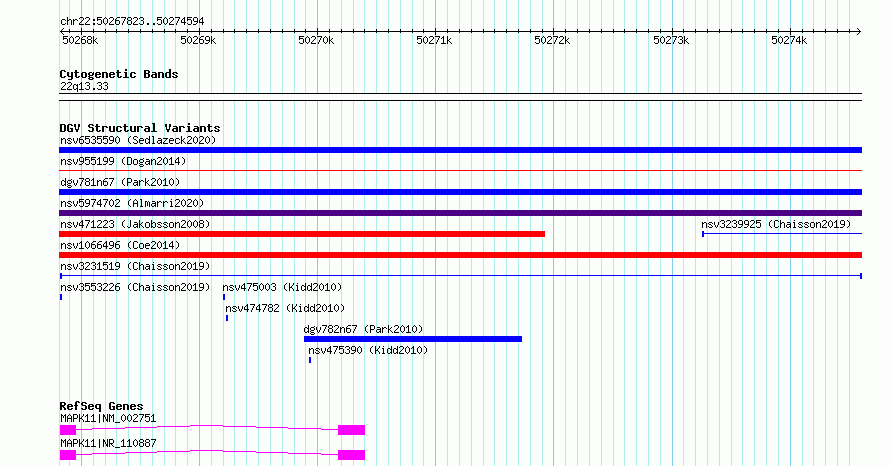This screenshot has height=466, width=890.
Task: Open the nsv475390 (Kidd2010) label
Action: coord(368,350)
